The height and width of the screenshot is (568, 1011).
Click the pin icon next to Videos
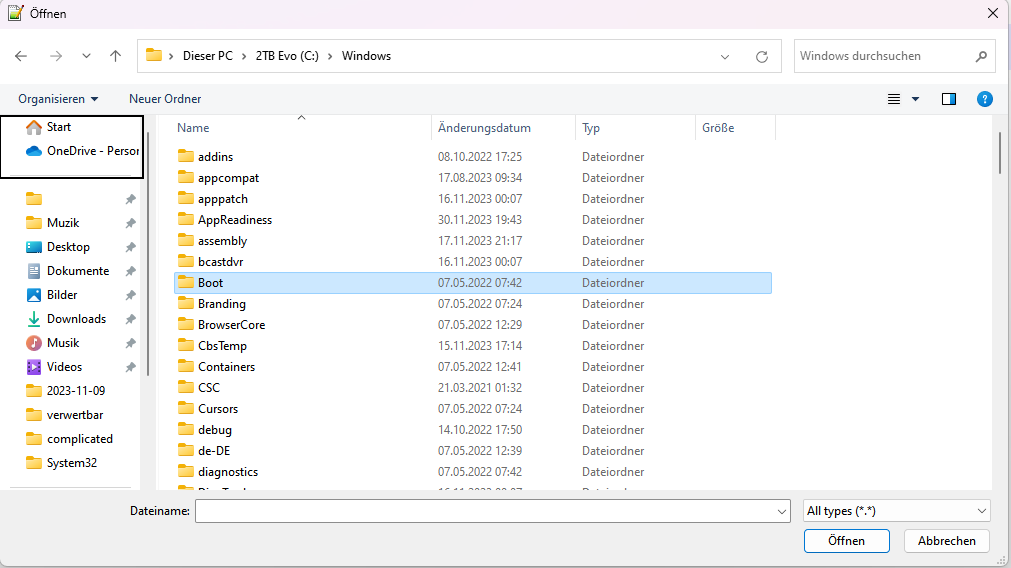click(x=130, y=367)
